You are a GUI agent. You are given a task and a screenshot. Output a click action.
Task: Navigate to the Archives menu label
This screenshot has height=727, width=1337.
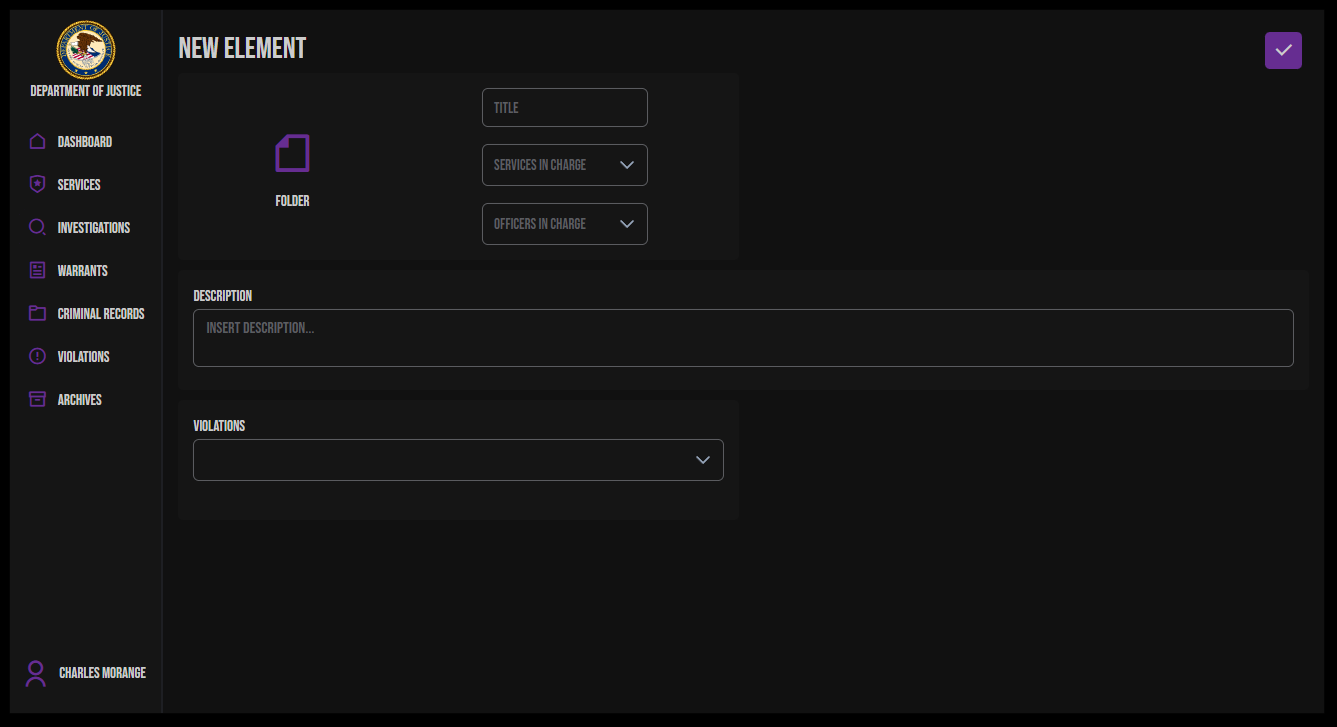(x=80, y=400)
